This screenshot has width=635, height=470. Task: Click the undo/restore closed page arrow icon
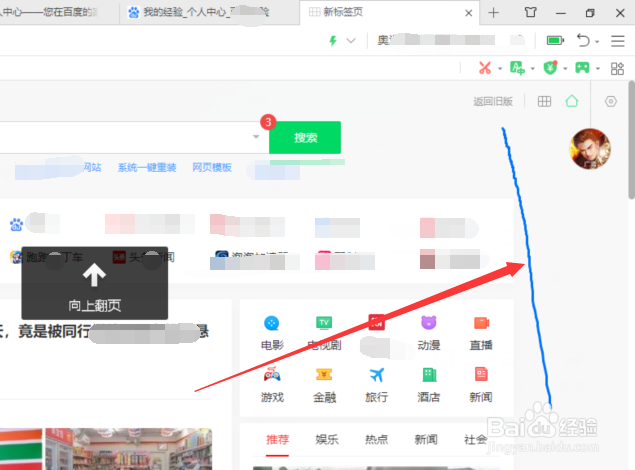click(x=583, y=40)
